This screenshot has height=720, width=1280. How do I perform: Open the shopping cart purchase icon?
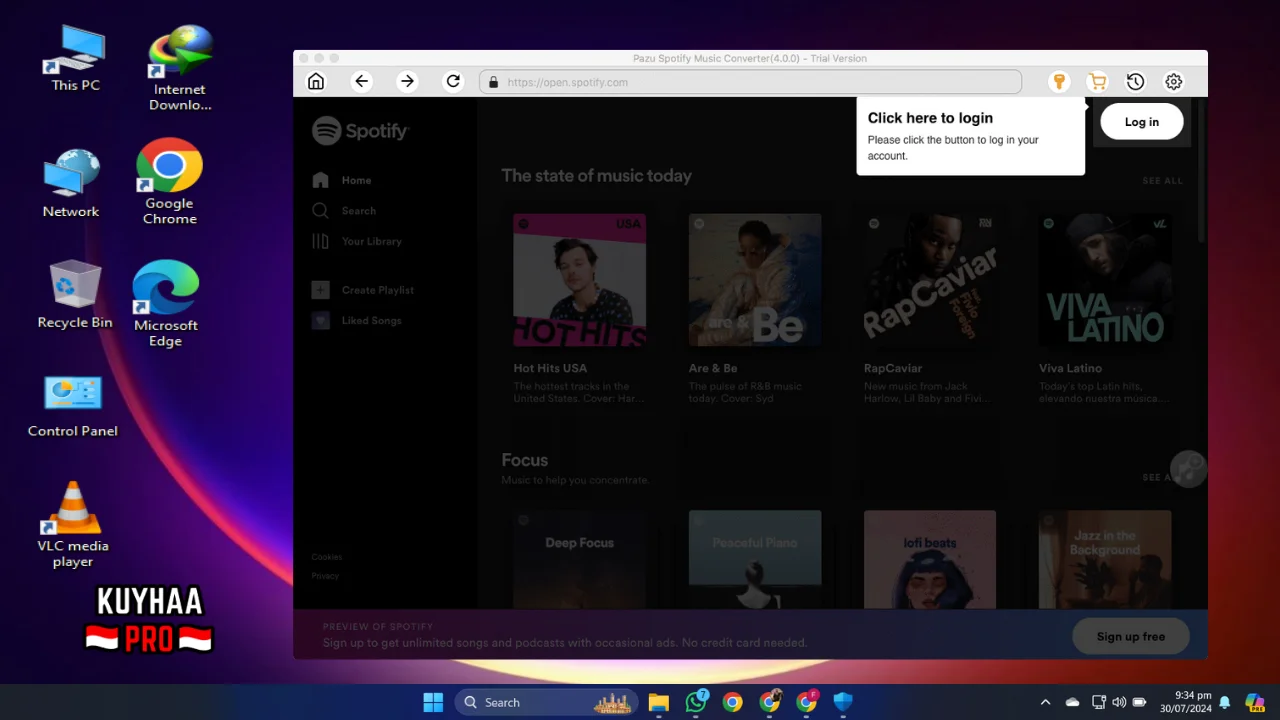point(1098,82)
